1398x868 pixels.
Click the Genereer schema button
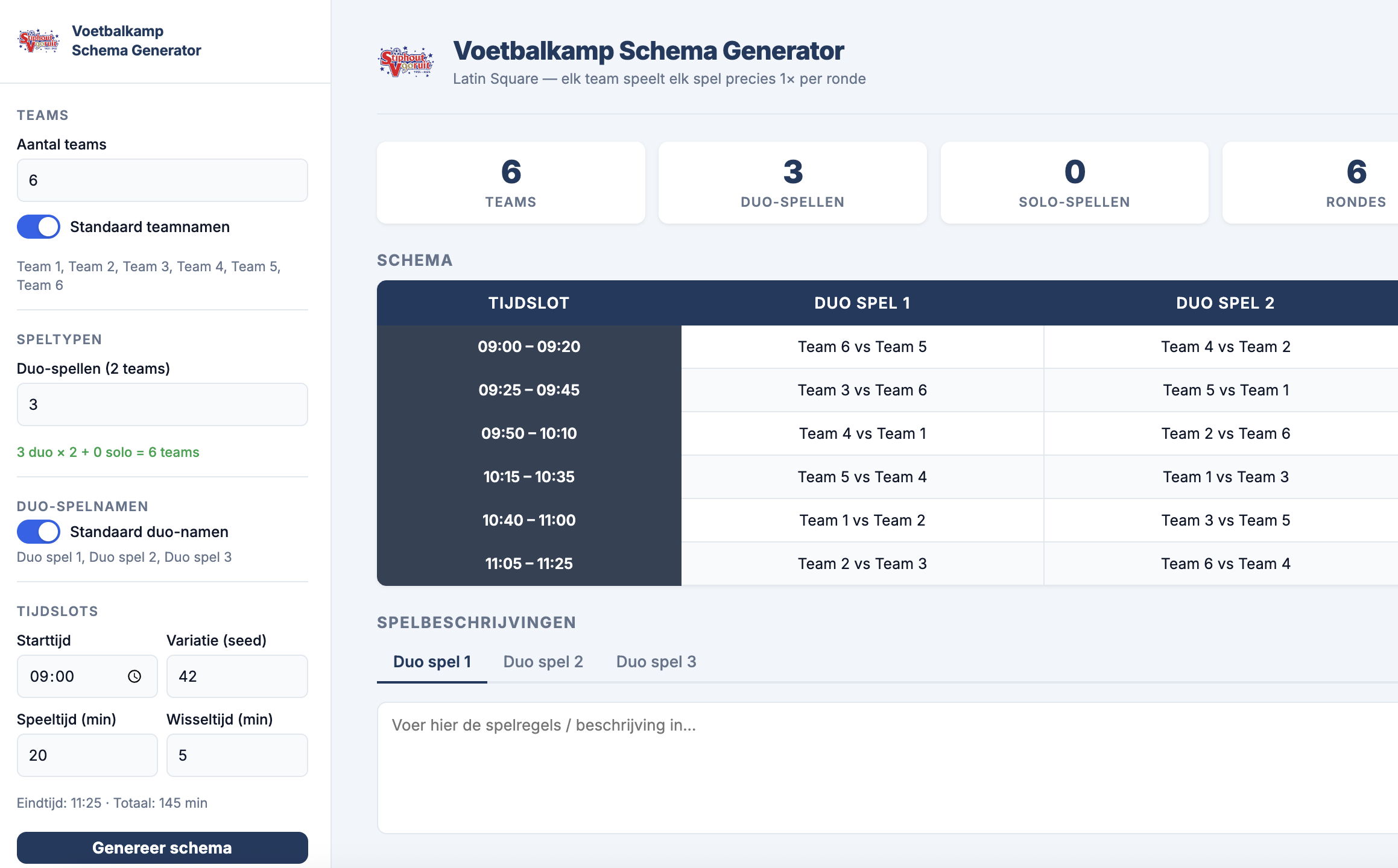click(x=162, y=848)
